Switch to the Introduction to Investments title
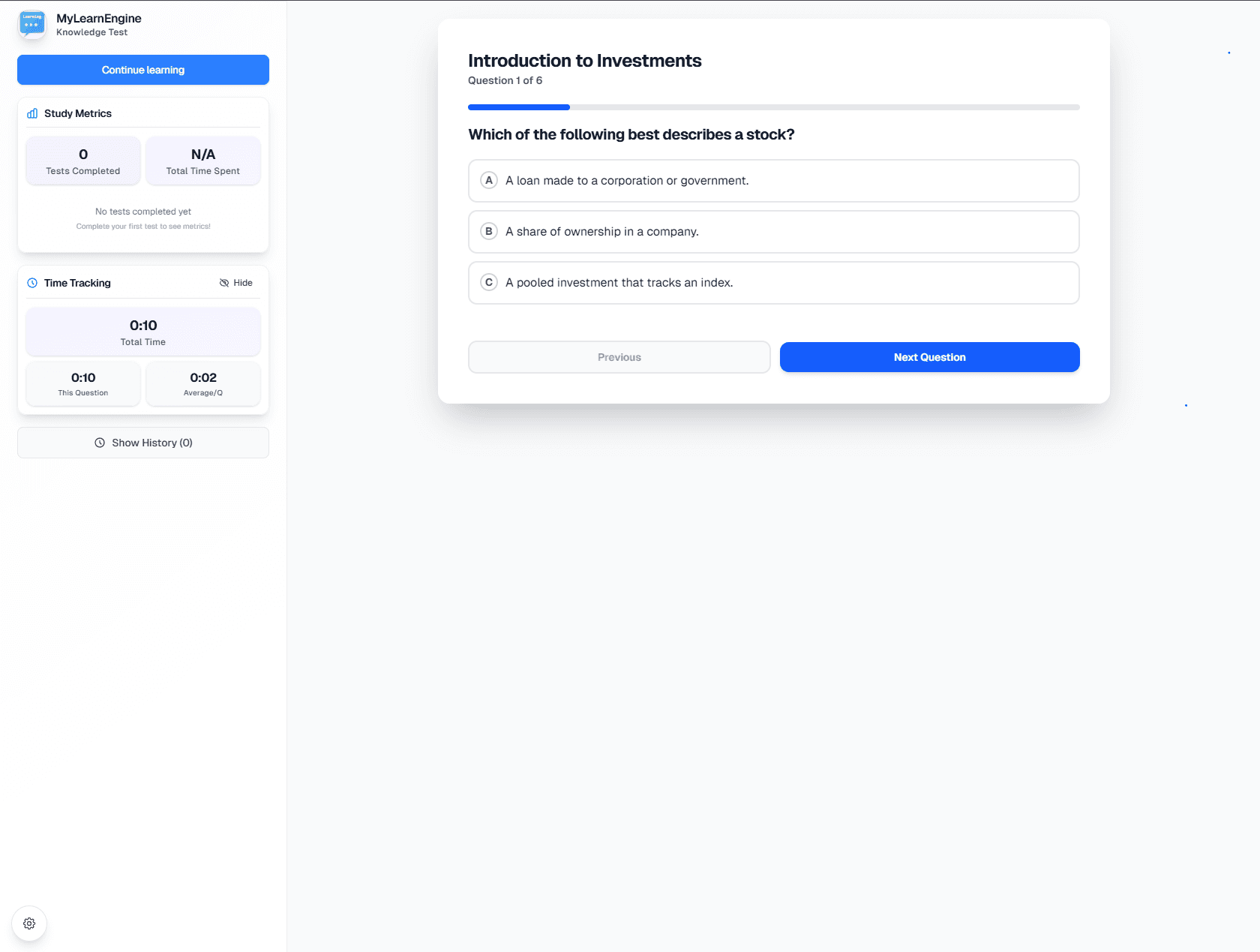 [x=584, y=61]
